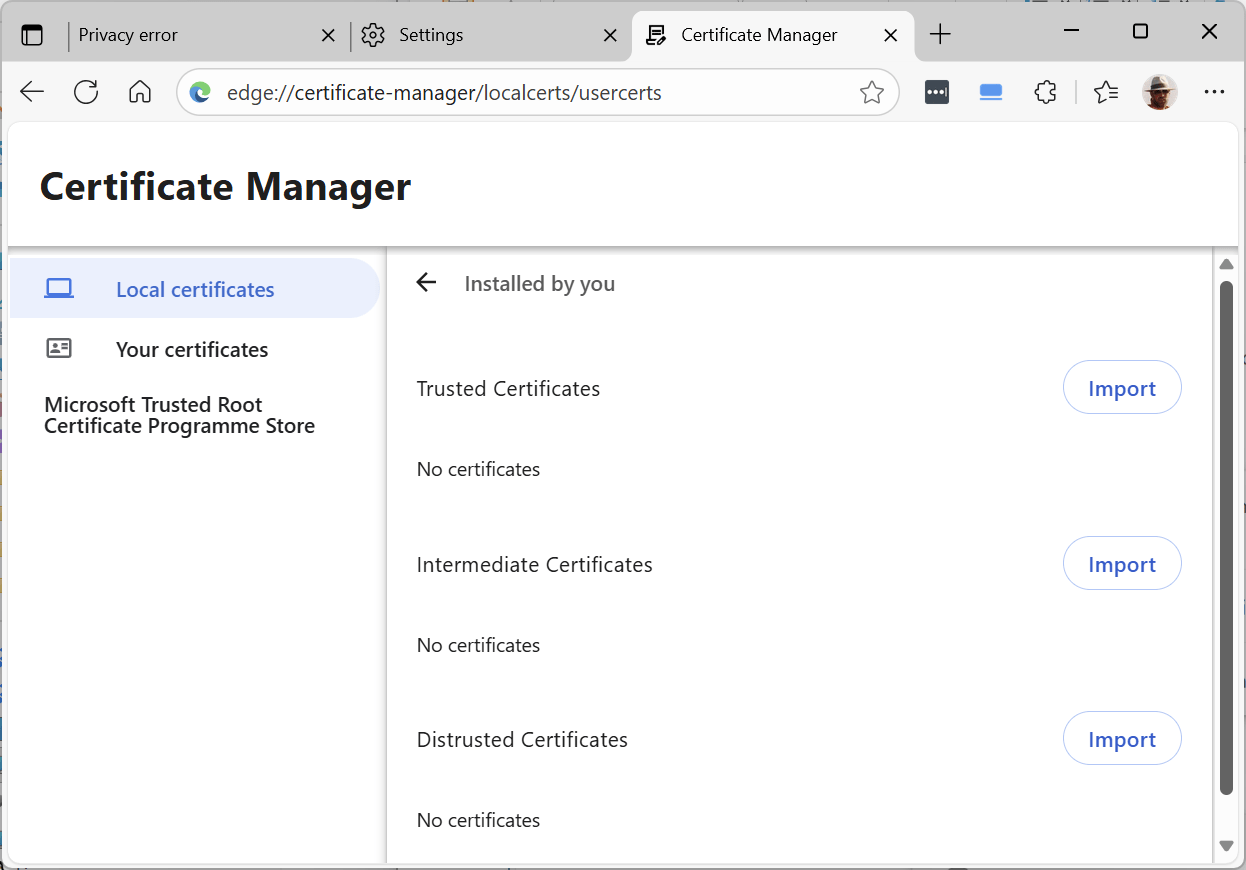The height and width of the screenshot is (870, 1246).
Task: Click the browser back arrow button
Action: [32, 93]
